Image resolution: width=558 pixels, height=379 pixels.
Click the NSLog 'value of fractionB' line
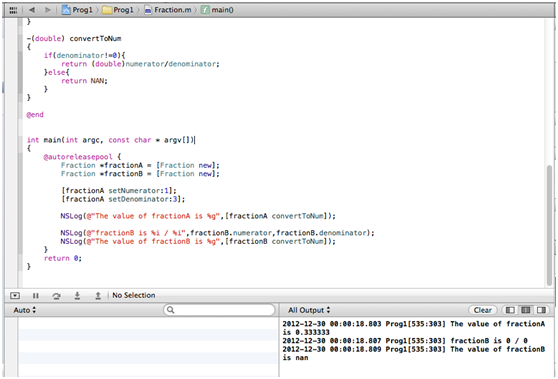click(x=198, y=242)
